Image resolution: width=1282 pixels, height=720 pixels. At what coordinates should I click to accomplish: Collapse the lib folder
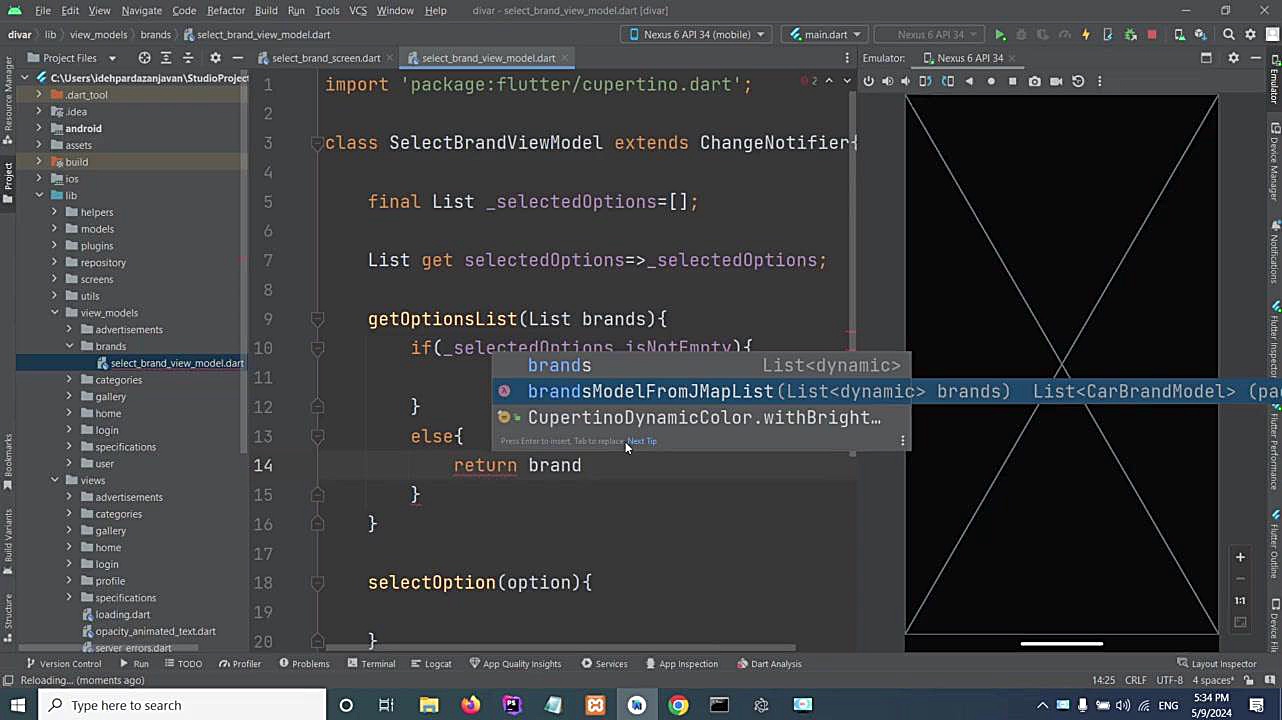[x=40, y=195]
